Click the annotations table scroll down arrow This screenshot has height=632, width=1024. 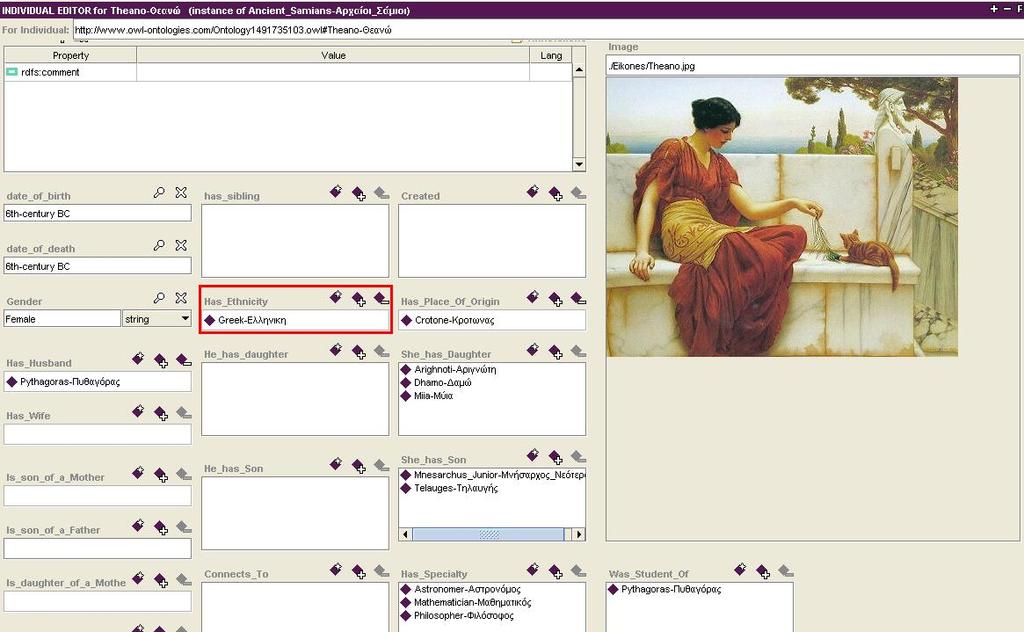coord(579,164)
